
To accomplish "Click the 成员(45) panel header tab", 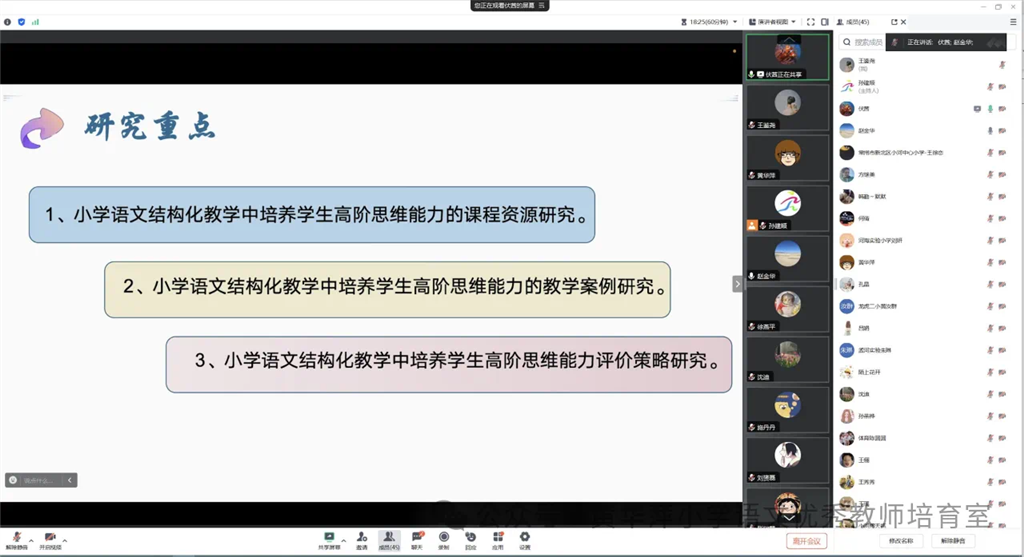I will (x=853, y=22).
